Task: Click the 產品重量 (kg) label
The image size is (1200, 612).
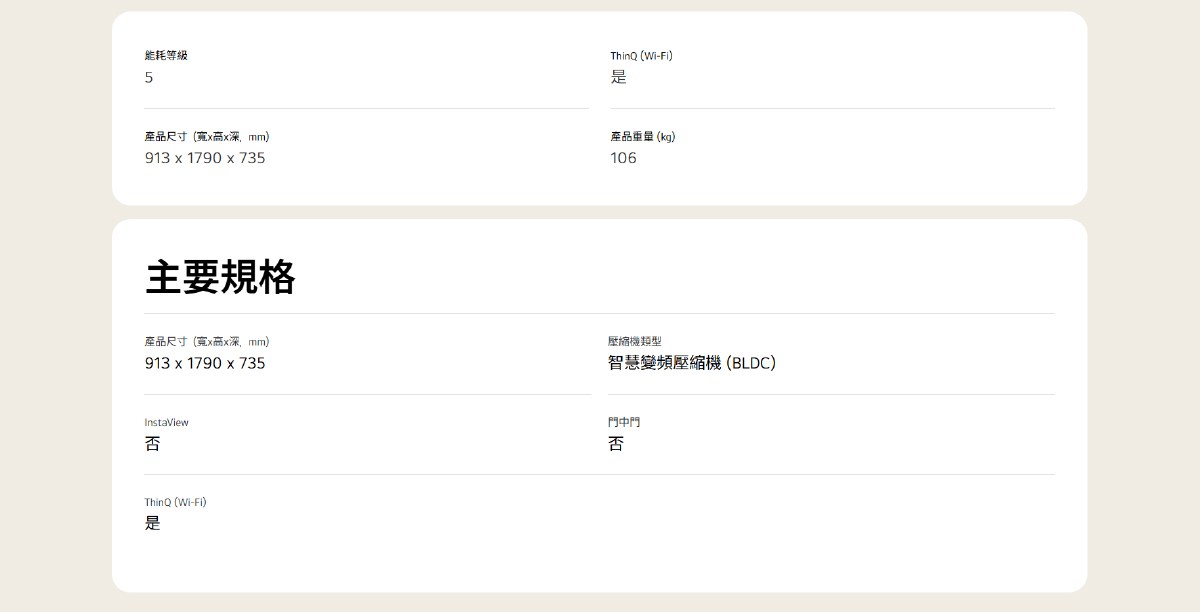Action: tap(643, 137)
